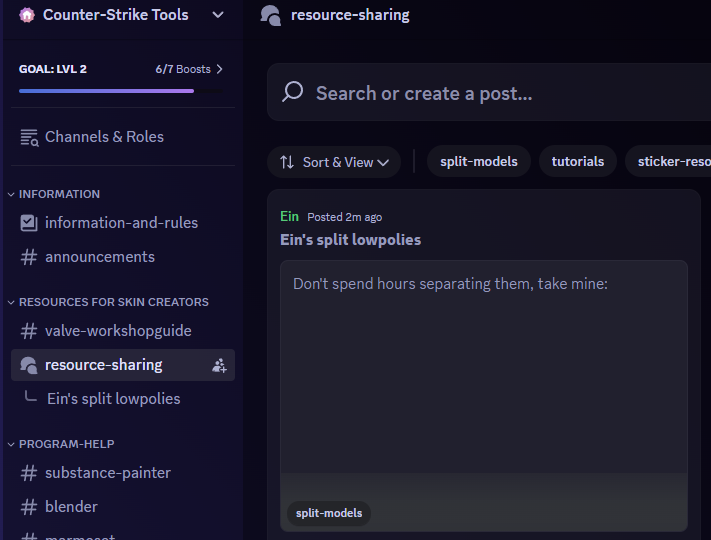This screenshot has width=711, height=540.
Task: Collapse the INFORMATION category
Action: click(x=59, y=194)
